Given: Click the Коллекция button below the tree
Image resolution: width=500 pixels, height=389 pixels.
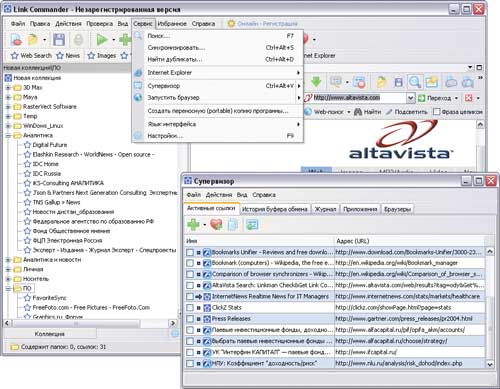Looking at the screenshot, I should (50, 334).
